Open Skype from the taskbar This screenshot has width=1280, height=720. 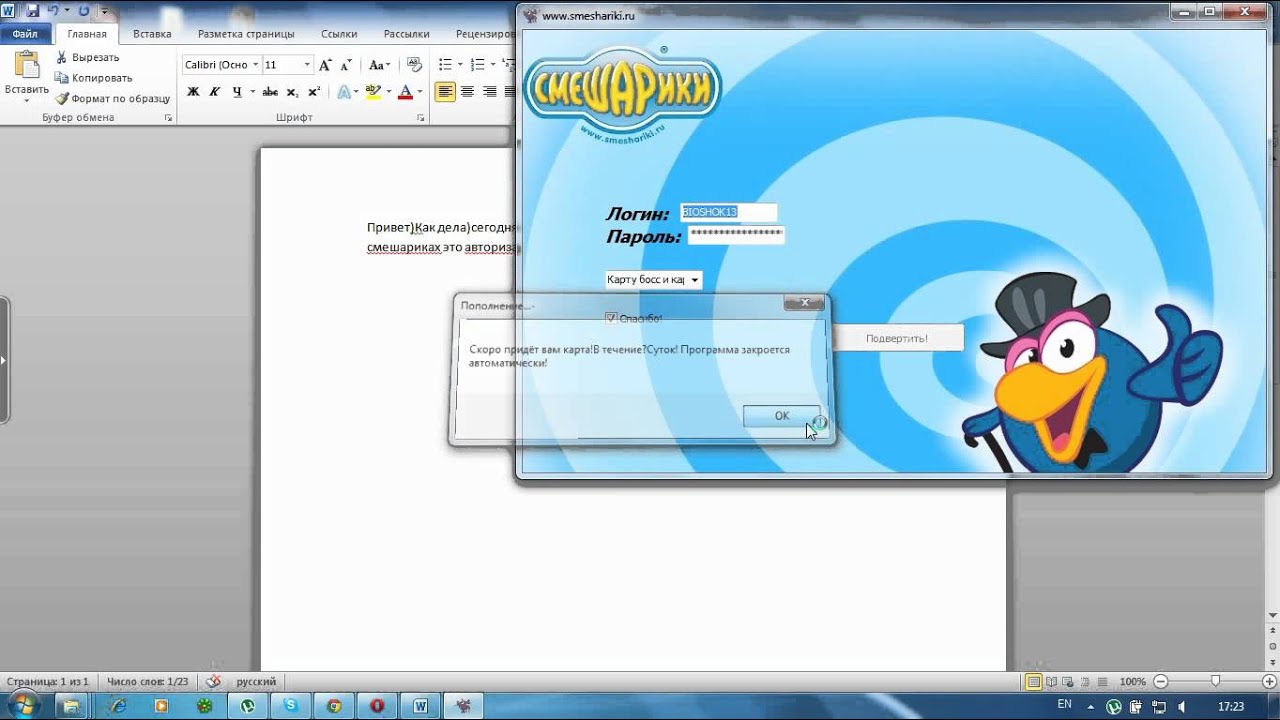point(291,705)
